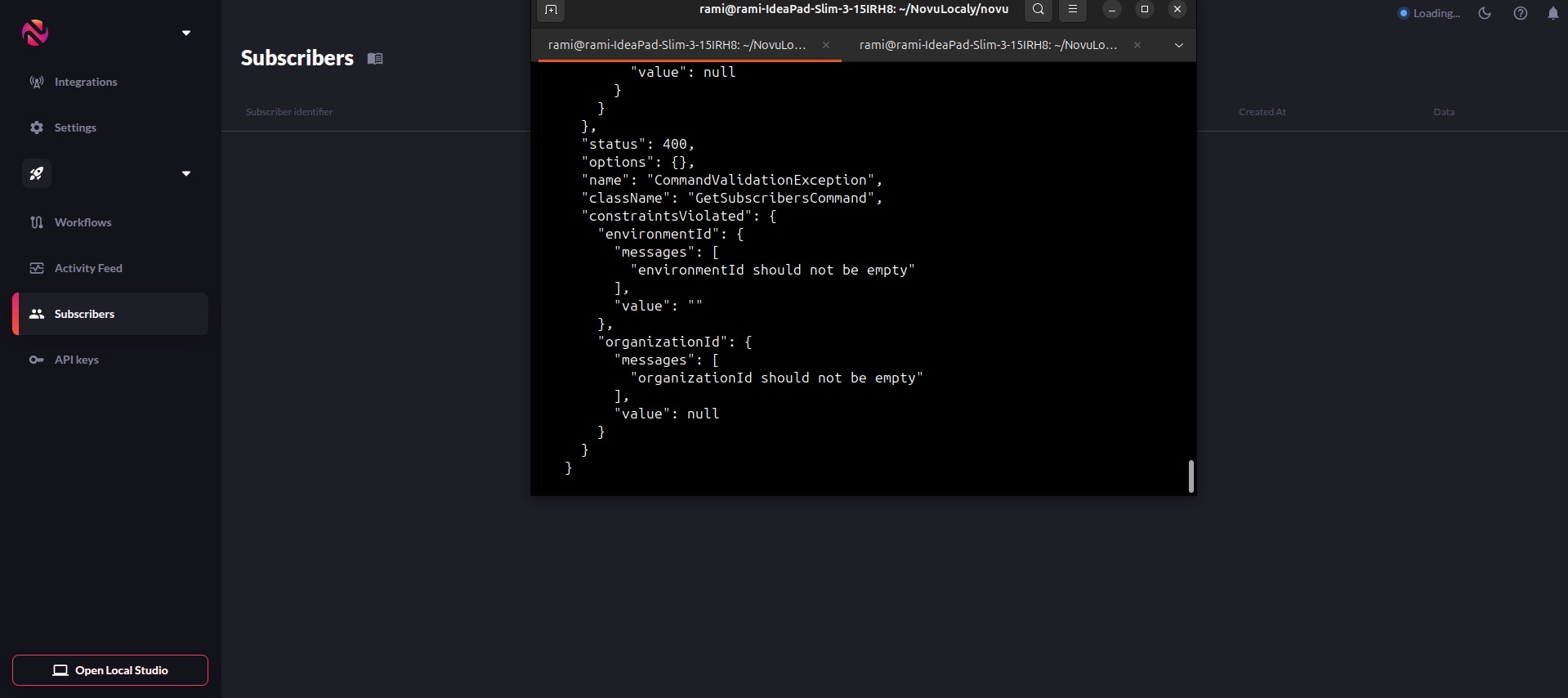The width and height of the screenshot is (1568, 698).
Task: Click the "CommandValidationException" line in terminal
Action: pos(732,180)
